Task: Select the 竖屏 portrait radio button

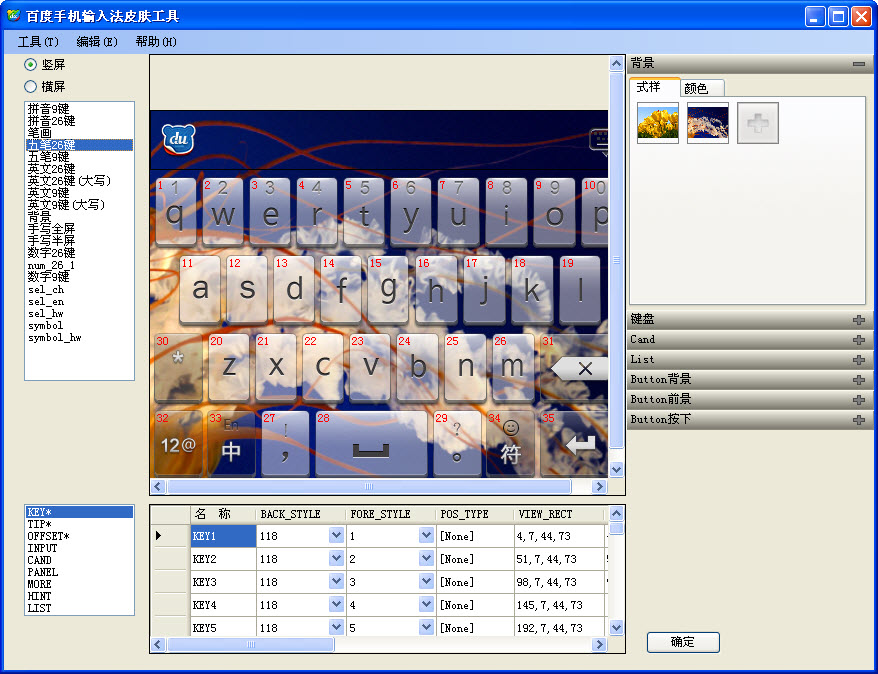Action: coord(31,65)
